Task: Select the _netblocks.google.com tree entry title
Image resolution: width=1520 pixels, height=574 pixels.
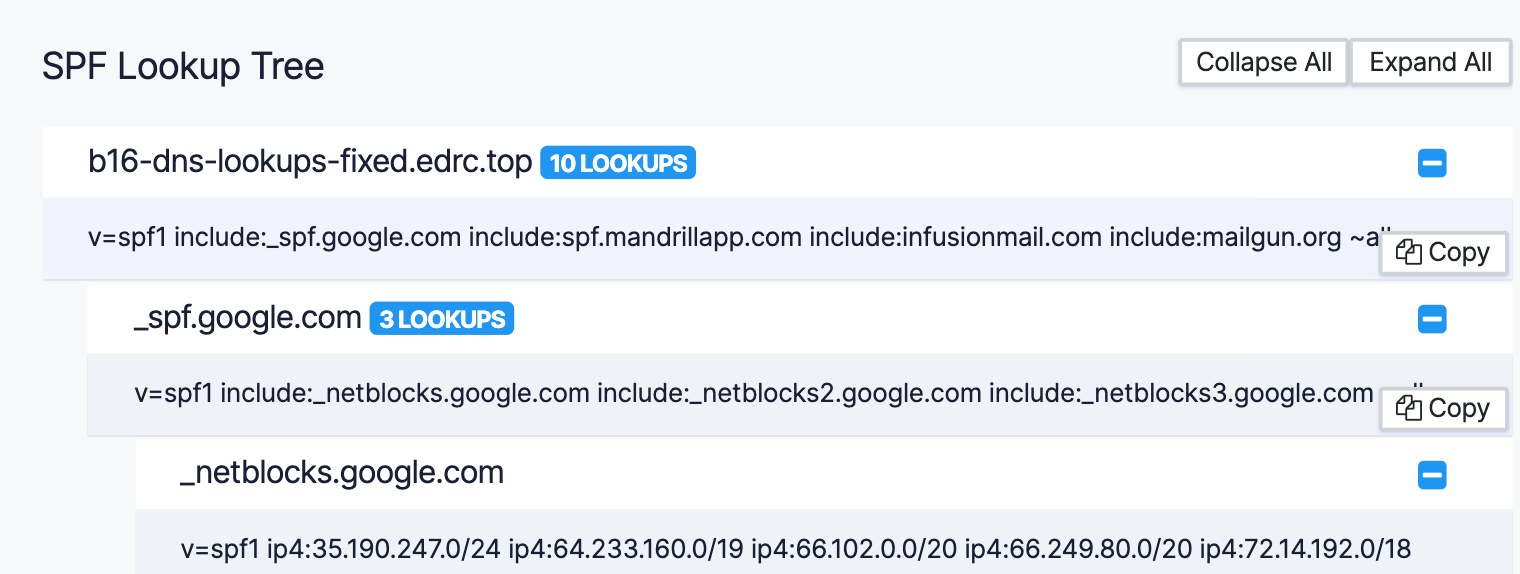Action: (342, 472)
